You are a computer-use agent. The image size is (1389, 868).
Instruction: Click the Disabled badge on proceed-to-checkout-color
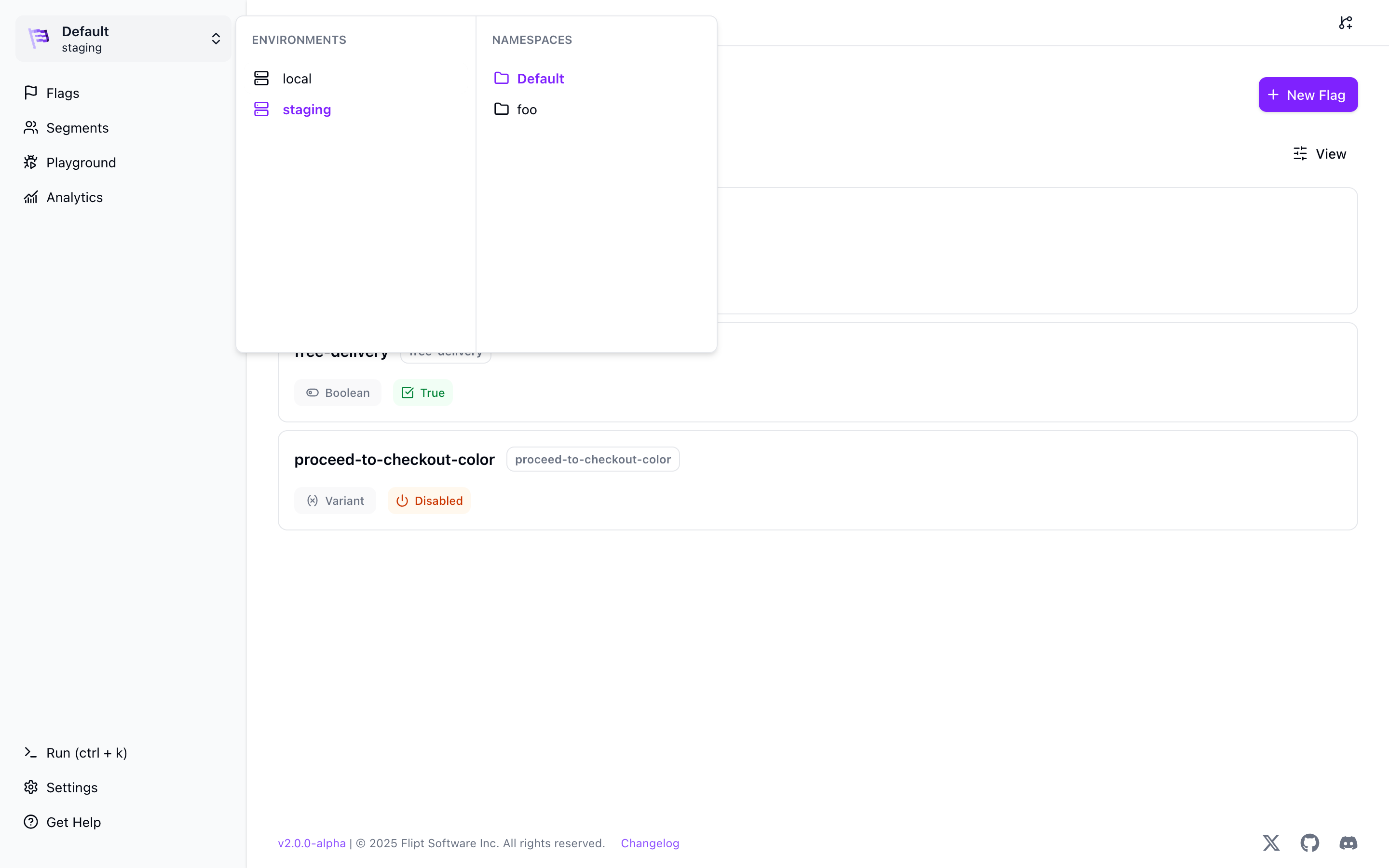click(x=429, y=501)
